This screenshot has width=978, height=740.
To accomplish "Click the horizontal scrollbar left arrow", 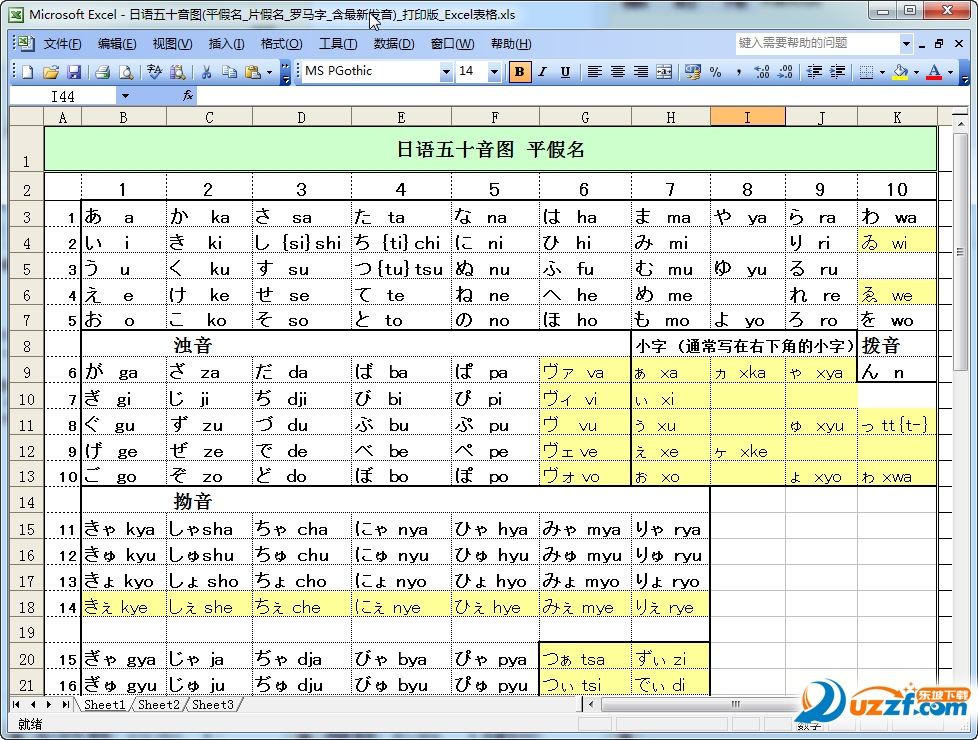I will 591,704.
